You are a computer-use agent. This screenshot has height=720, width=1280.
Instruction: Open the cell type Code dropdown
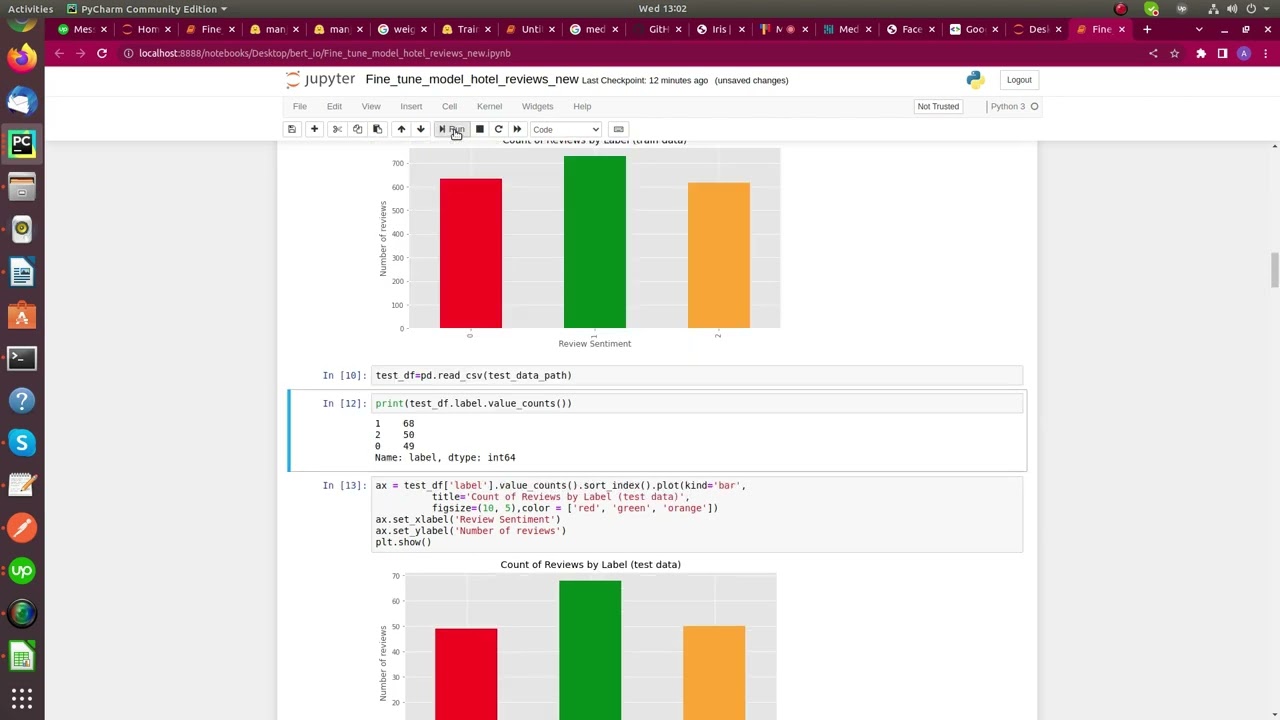(566, 129)
